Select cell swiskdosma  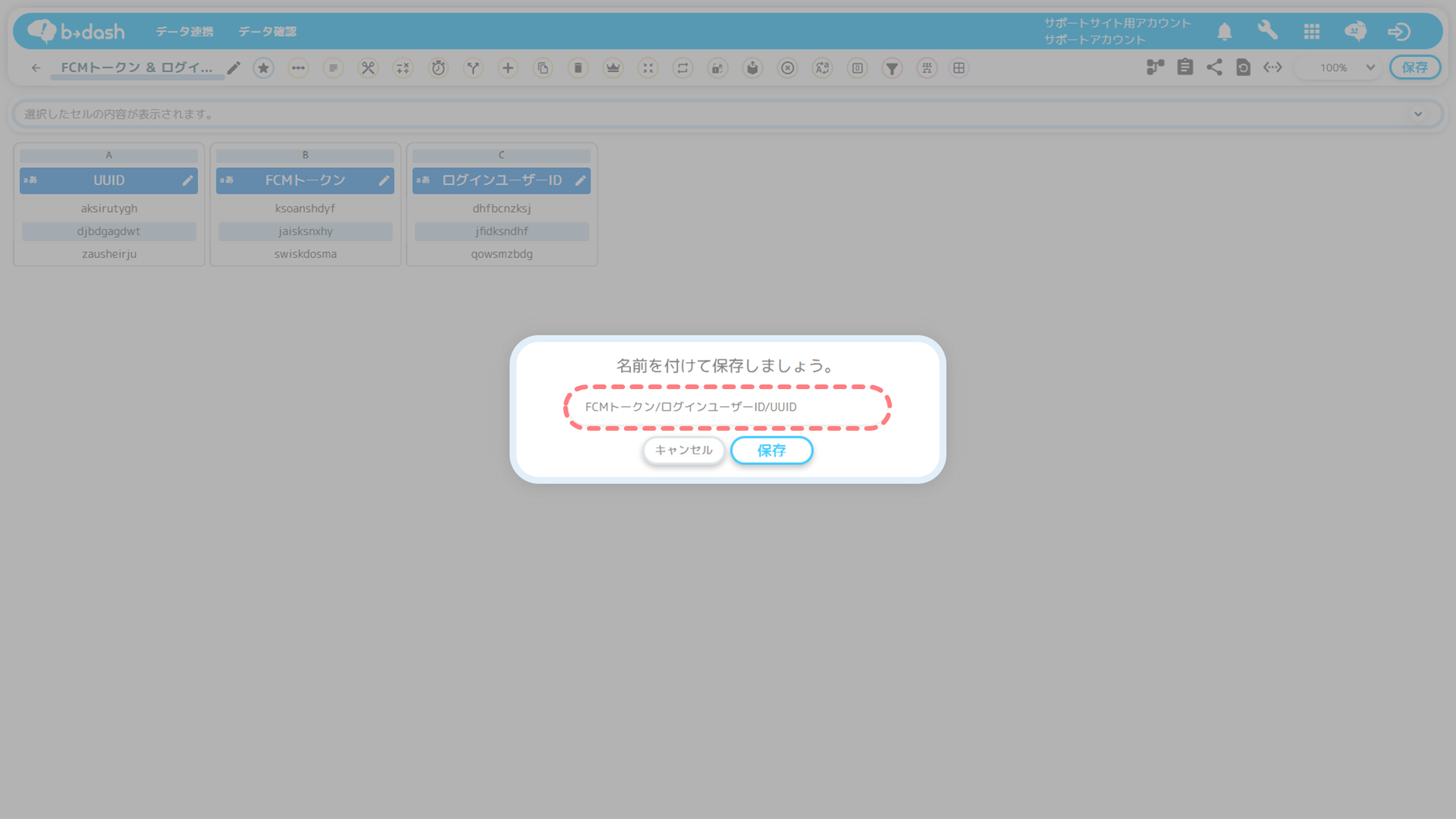[305, 253]
